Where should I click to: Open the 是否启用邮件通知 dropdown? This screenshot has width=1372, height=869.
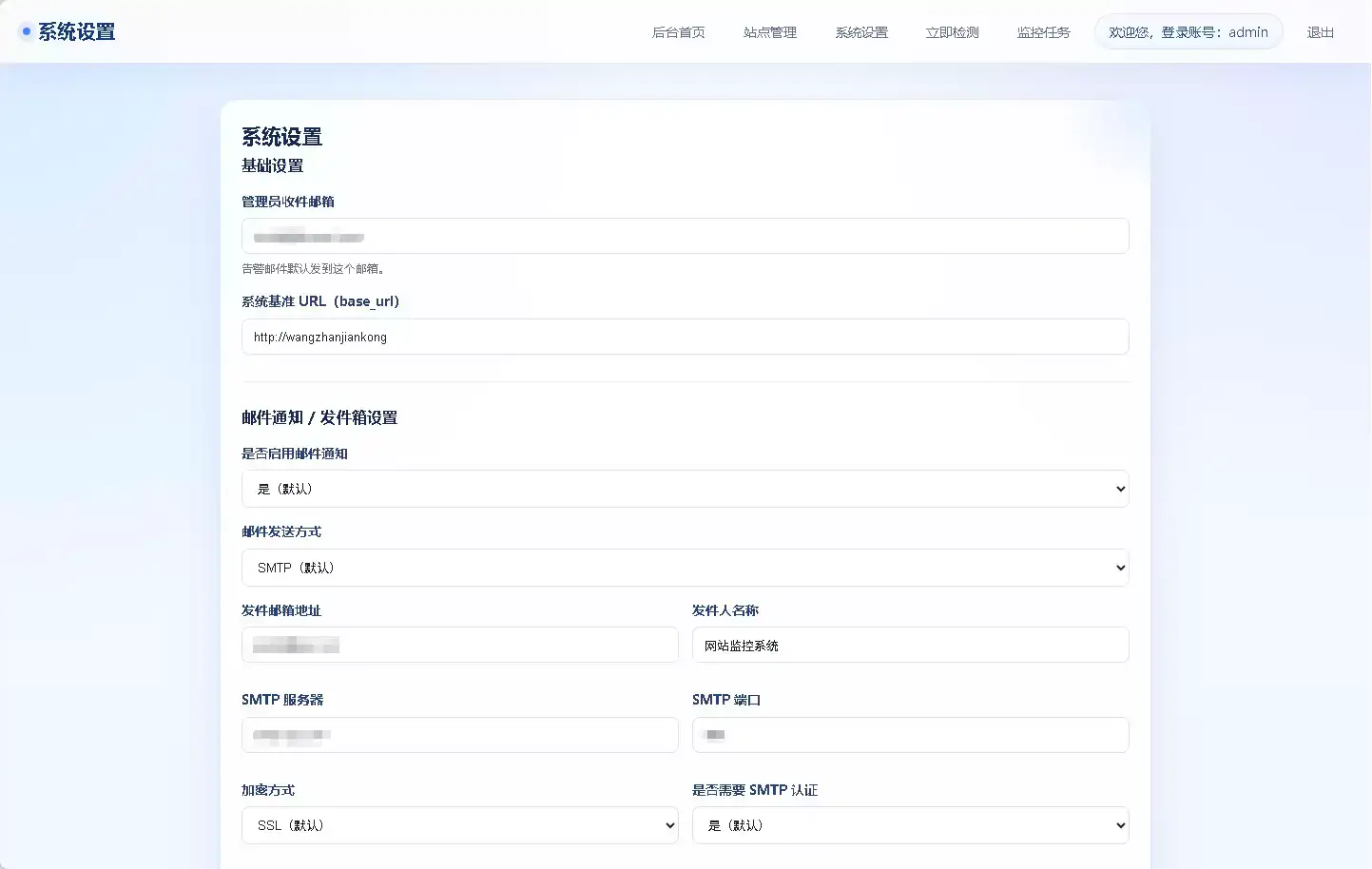[685, 488]
